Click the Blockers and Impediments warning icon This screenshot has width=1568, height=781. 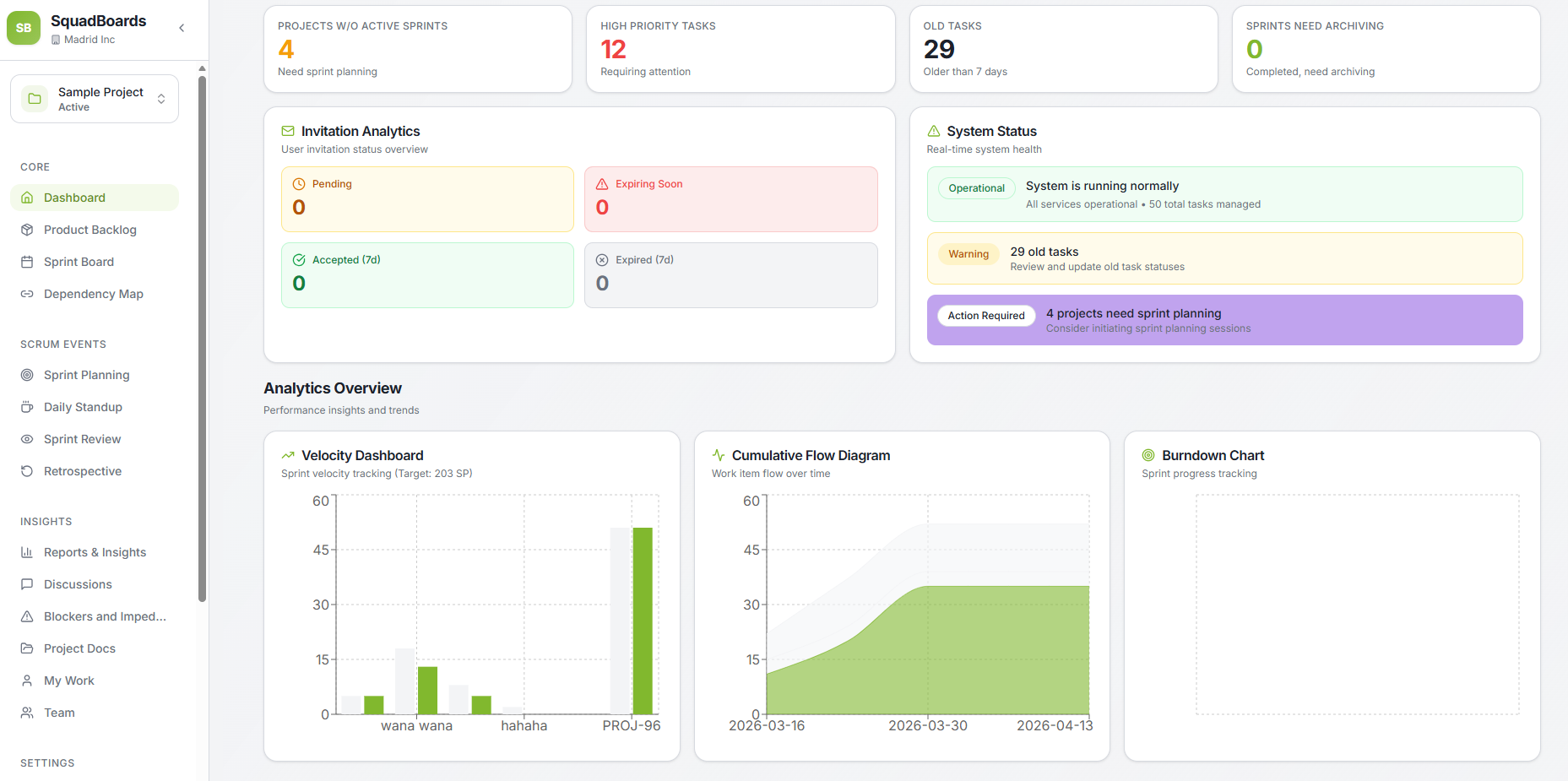pyautogui.click(x=27, y=616)
